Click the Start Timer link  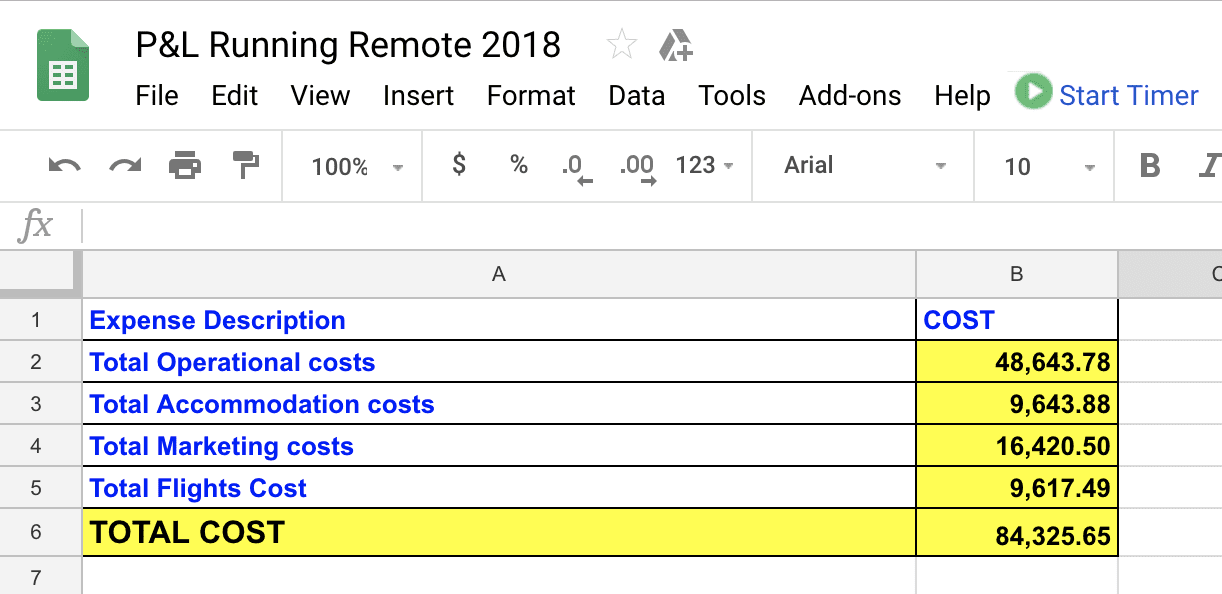point(1128,95)
